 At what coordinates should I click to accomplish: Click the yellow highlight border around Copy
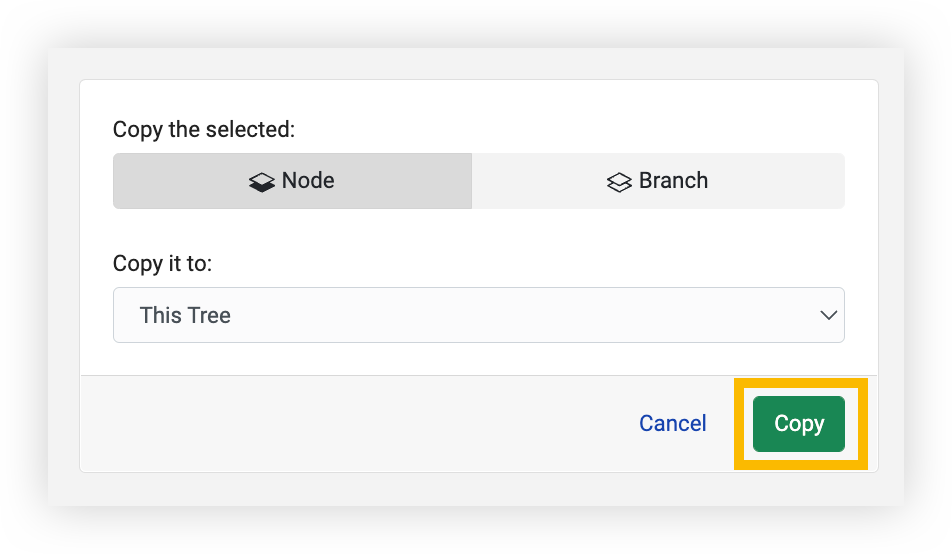click(x=739, y=424)
